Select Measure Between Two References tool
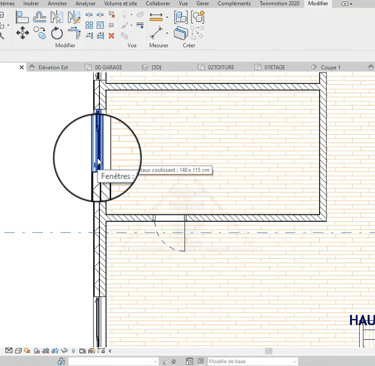Screen dimensions: 375x366 156,17
